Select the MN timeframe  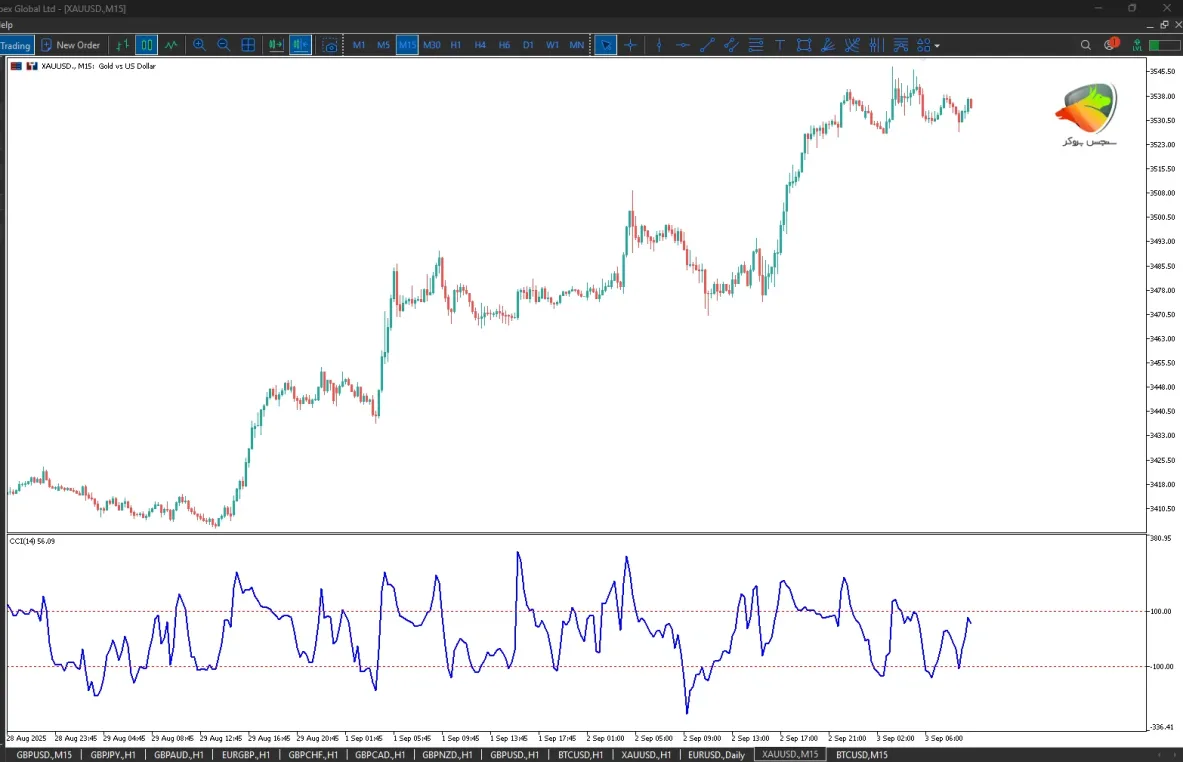tap(576, 45)
